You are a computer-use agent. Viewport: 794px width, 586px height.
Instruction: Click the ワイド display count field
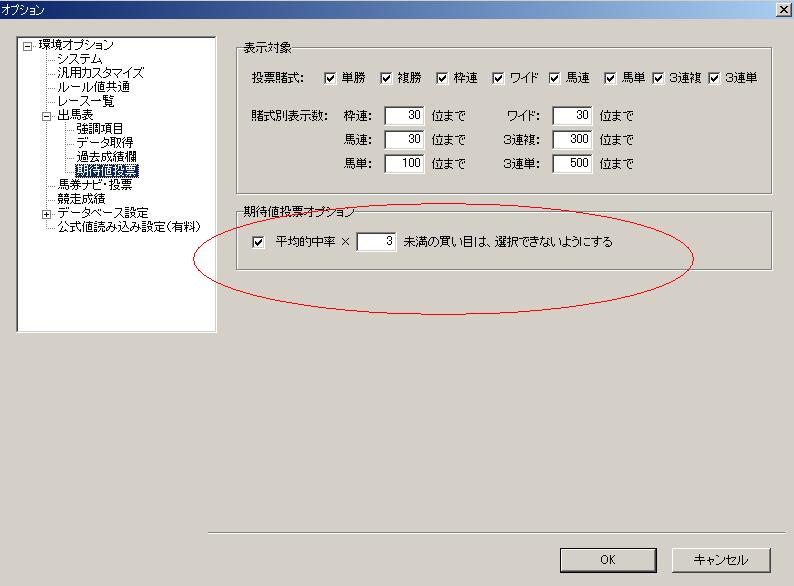click(572, 115)
